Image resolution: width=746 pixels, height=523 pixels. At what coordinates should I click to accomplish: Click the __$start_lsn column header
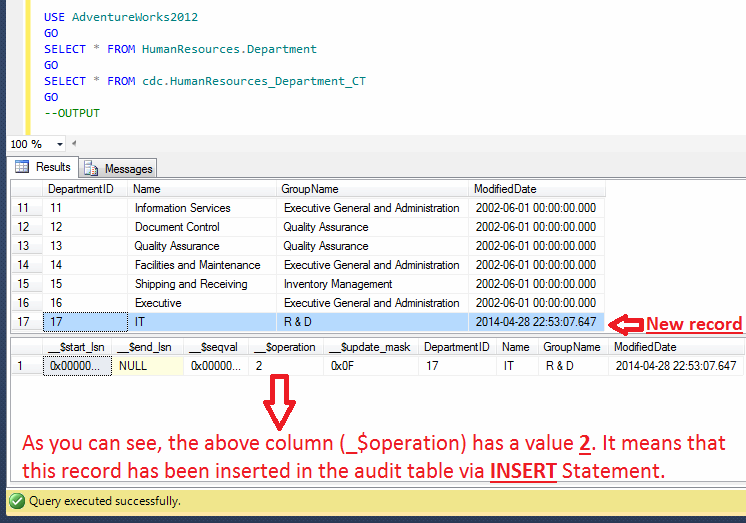tap(76, 347)
